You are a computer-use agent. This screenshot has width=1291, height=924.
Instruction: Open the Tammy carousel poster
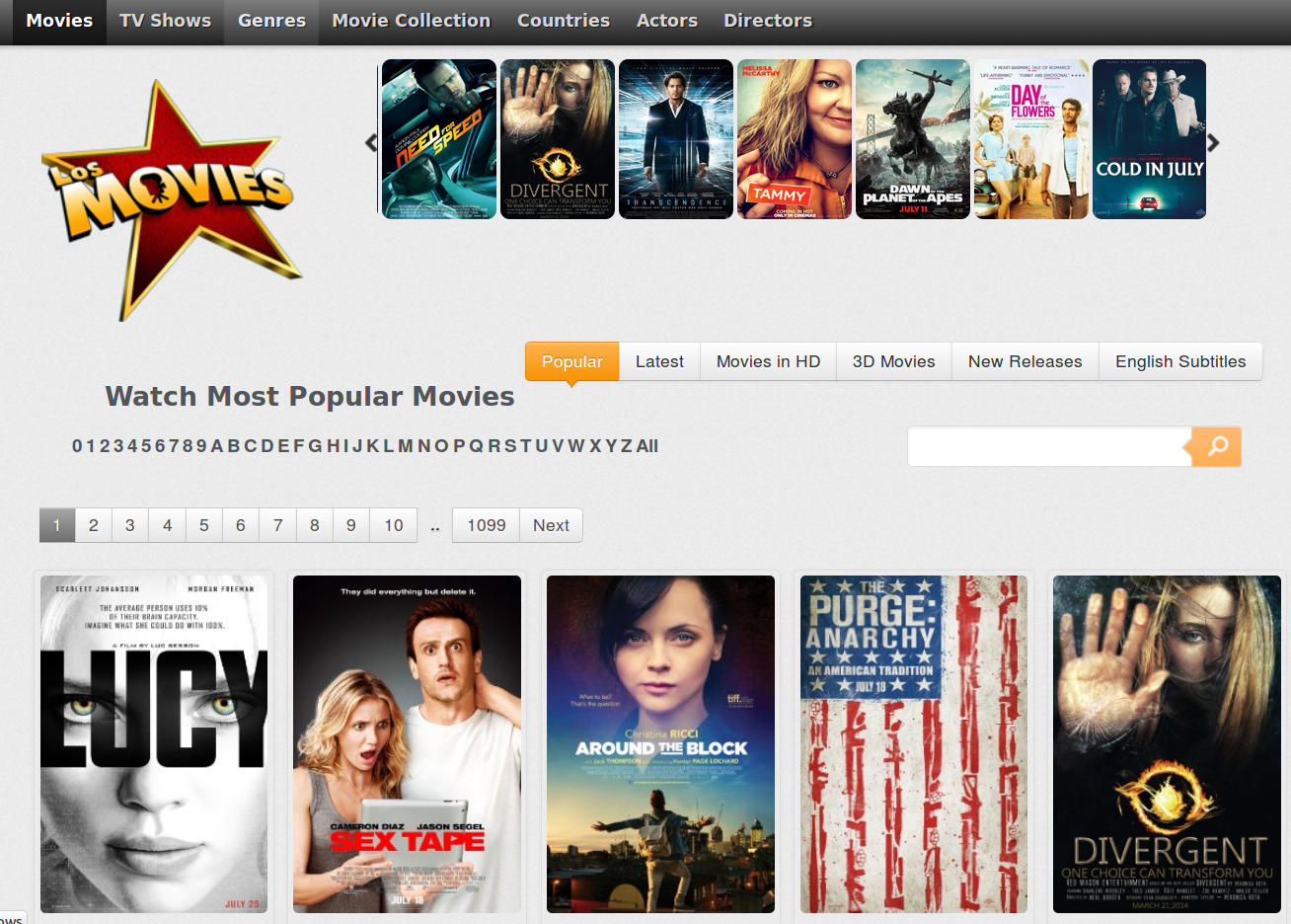[795, 139]
